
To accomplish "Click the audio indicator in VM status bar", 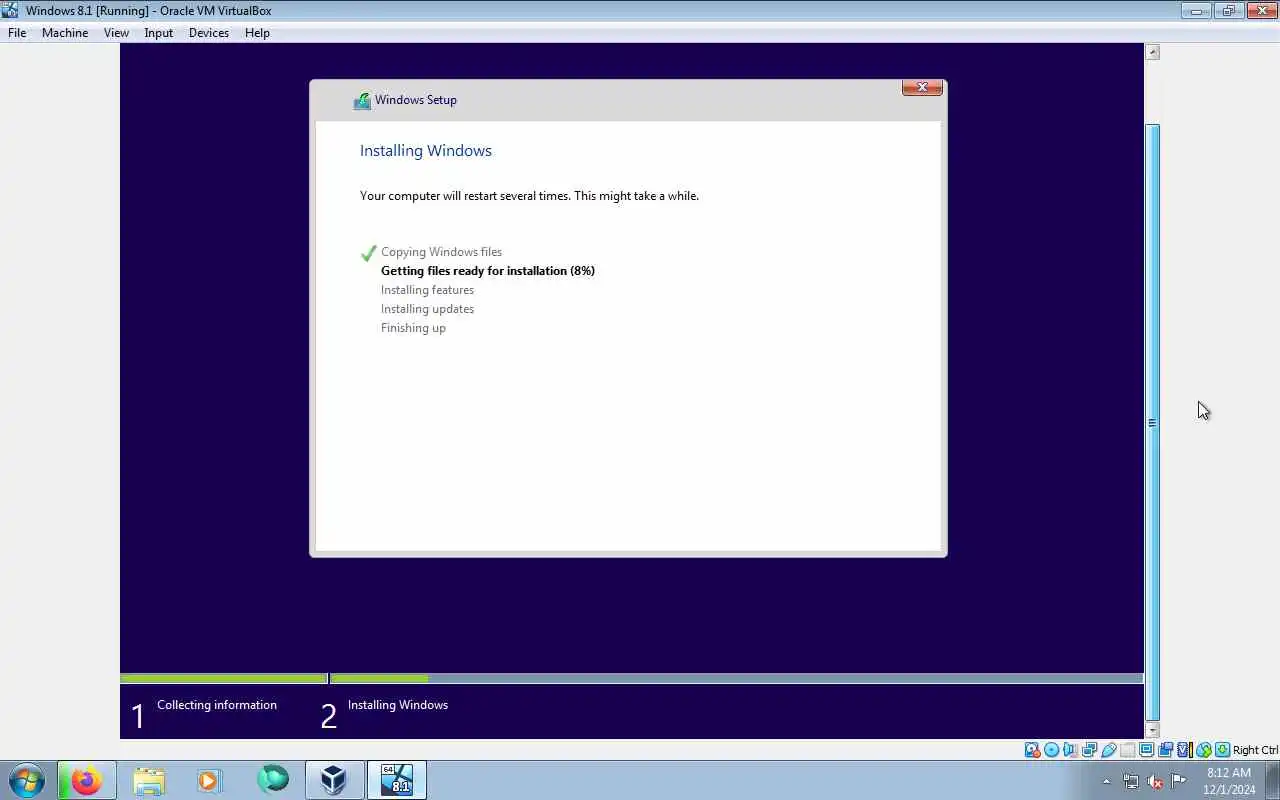I will click(1070, 750).
